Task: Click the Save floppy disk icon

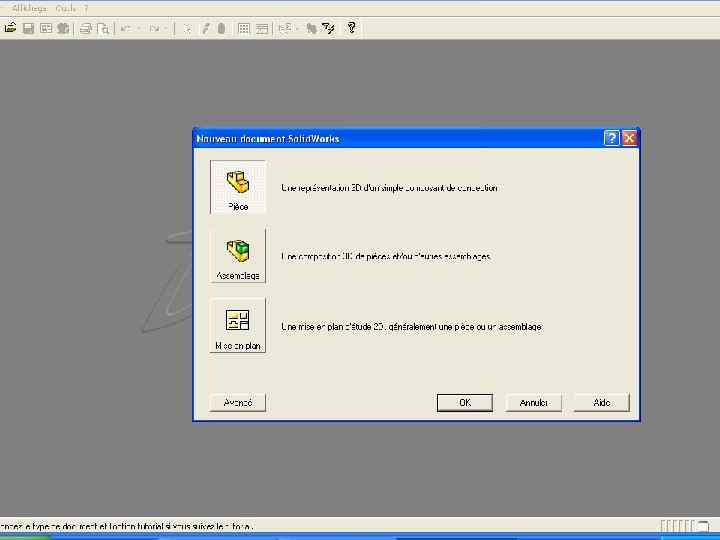Action: coord(28,28)
